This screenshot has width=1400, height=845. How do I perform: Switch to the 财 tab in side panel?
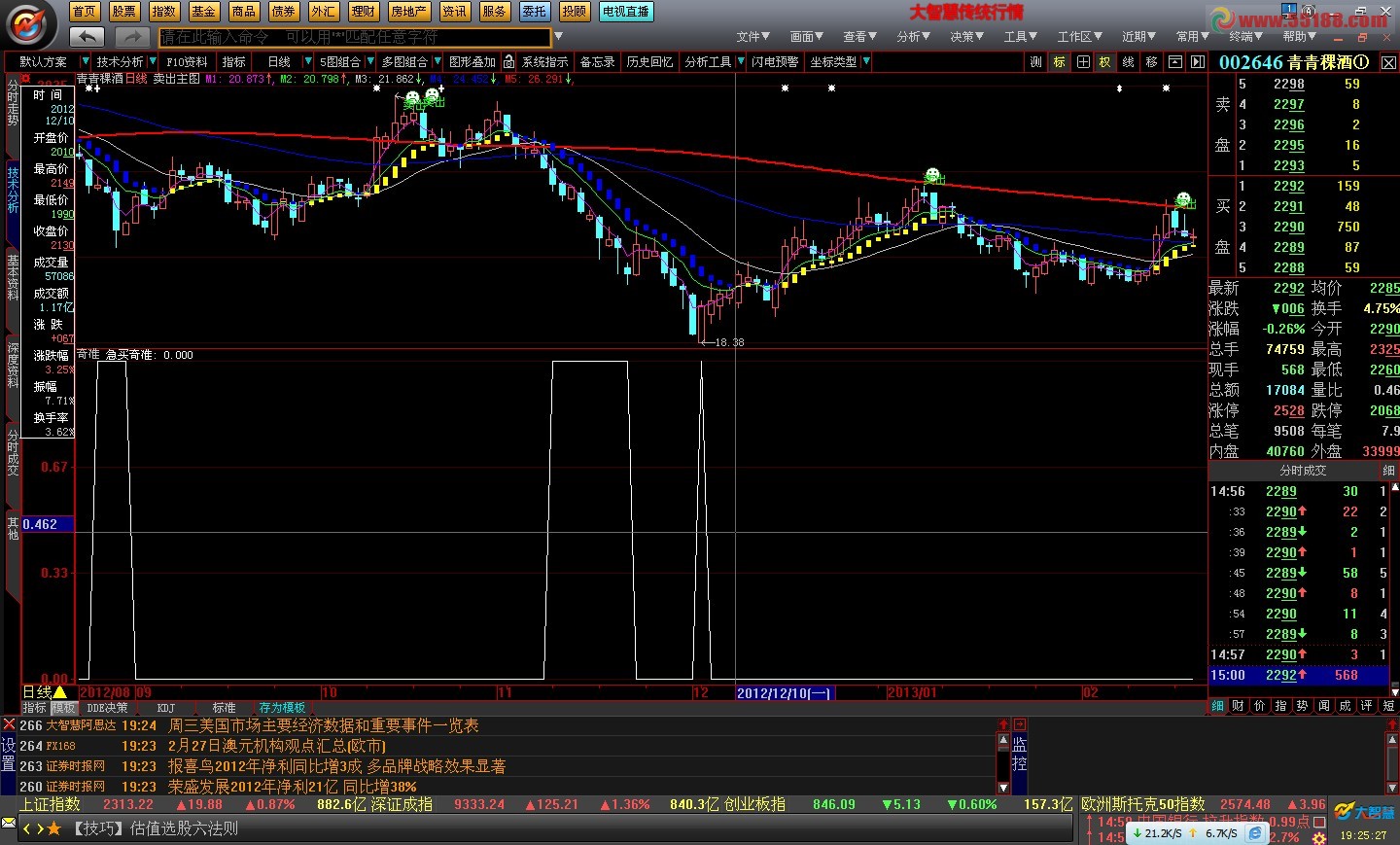tap(1239, 706)
